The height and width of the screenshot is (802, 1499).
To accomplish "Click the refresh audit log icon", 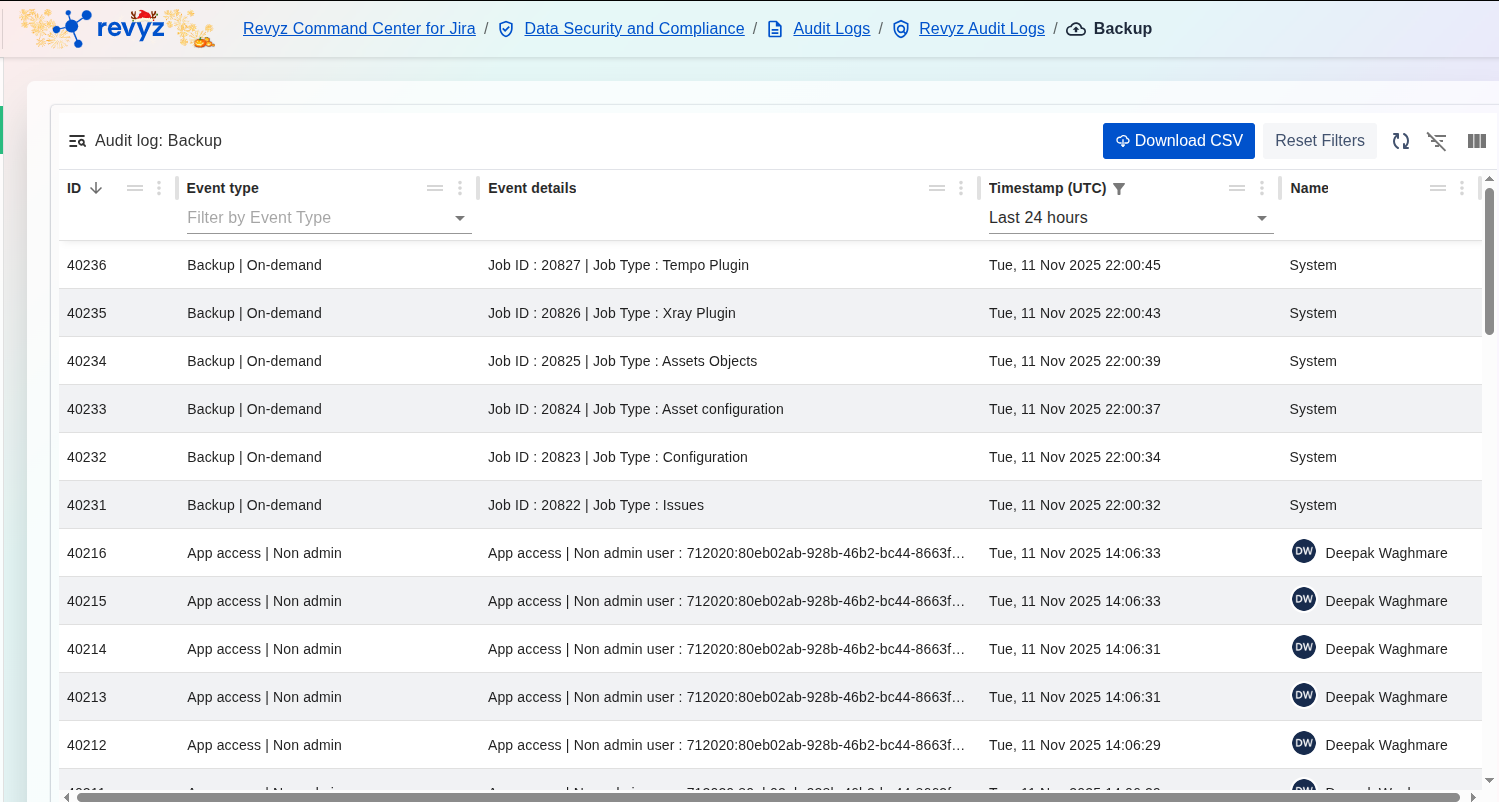I will [x=1401, y=141].
